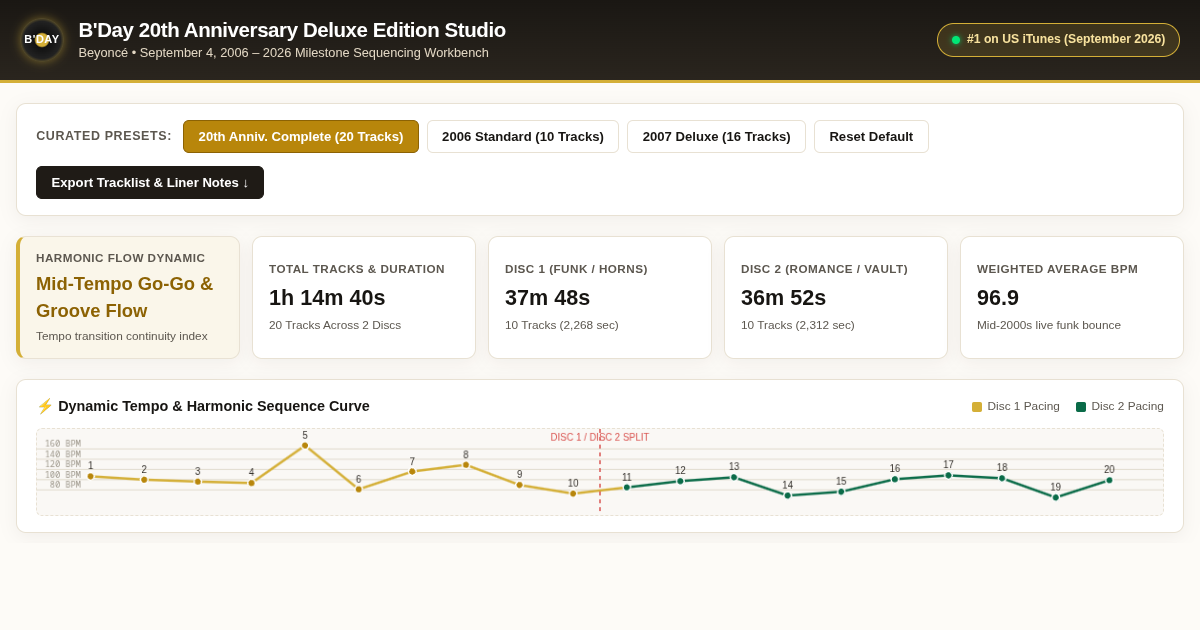Click the 36m 52s Disc 2 duration

point(784,298)
